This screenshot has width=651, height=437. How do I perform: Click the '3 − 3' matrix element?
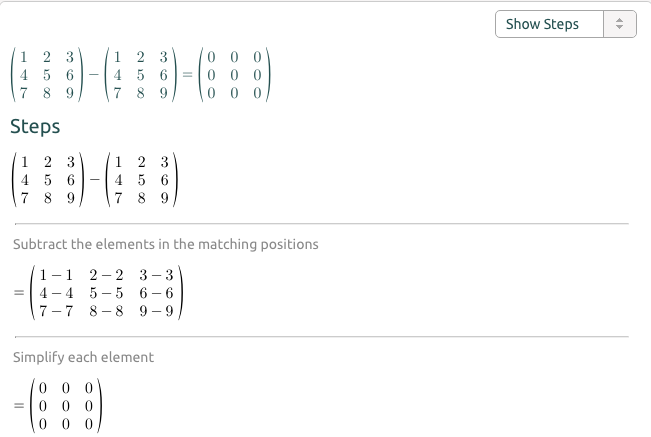tap(156, 275)
